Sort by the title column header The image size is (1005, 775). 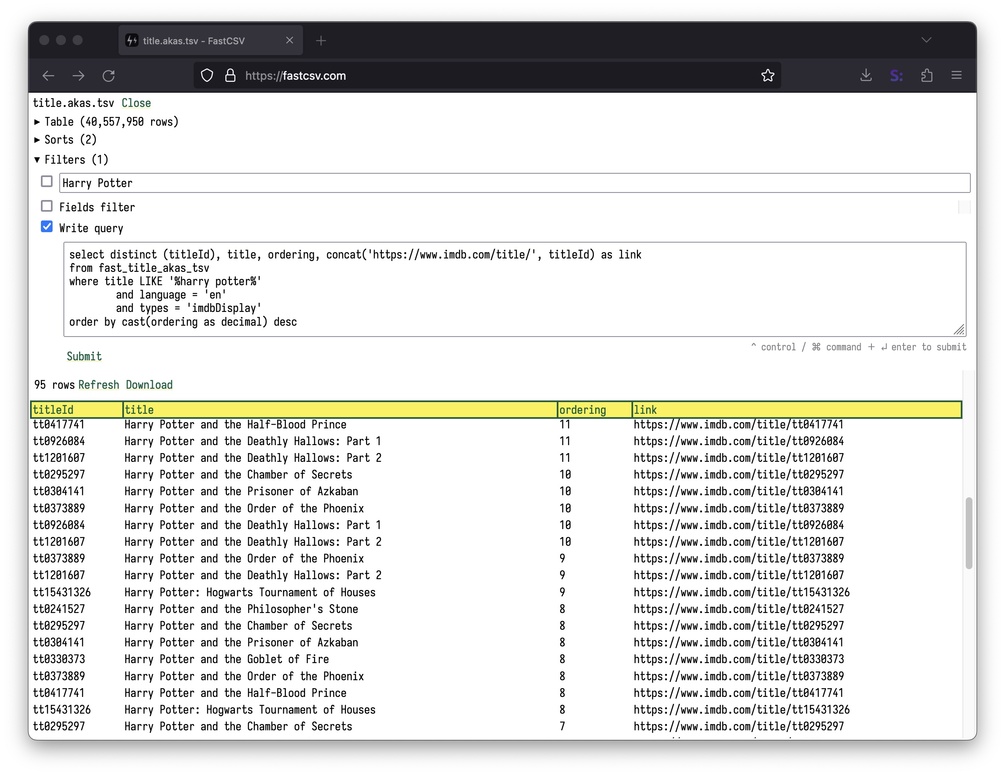pyautogui.click(x=340, y=410)
